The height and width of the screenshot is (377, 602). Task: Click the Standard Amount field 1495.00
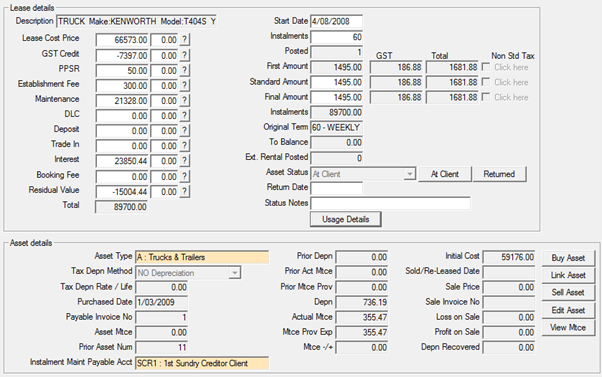337,82
